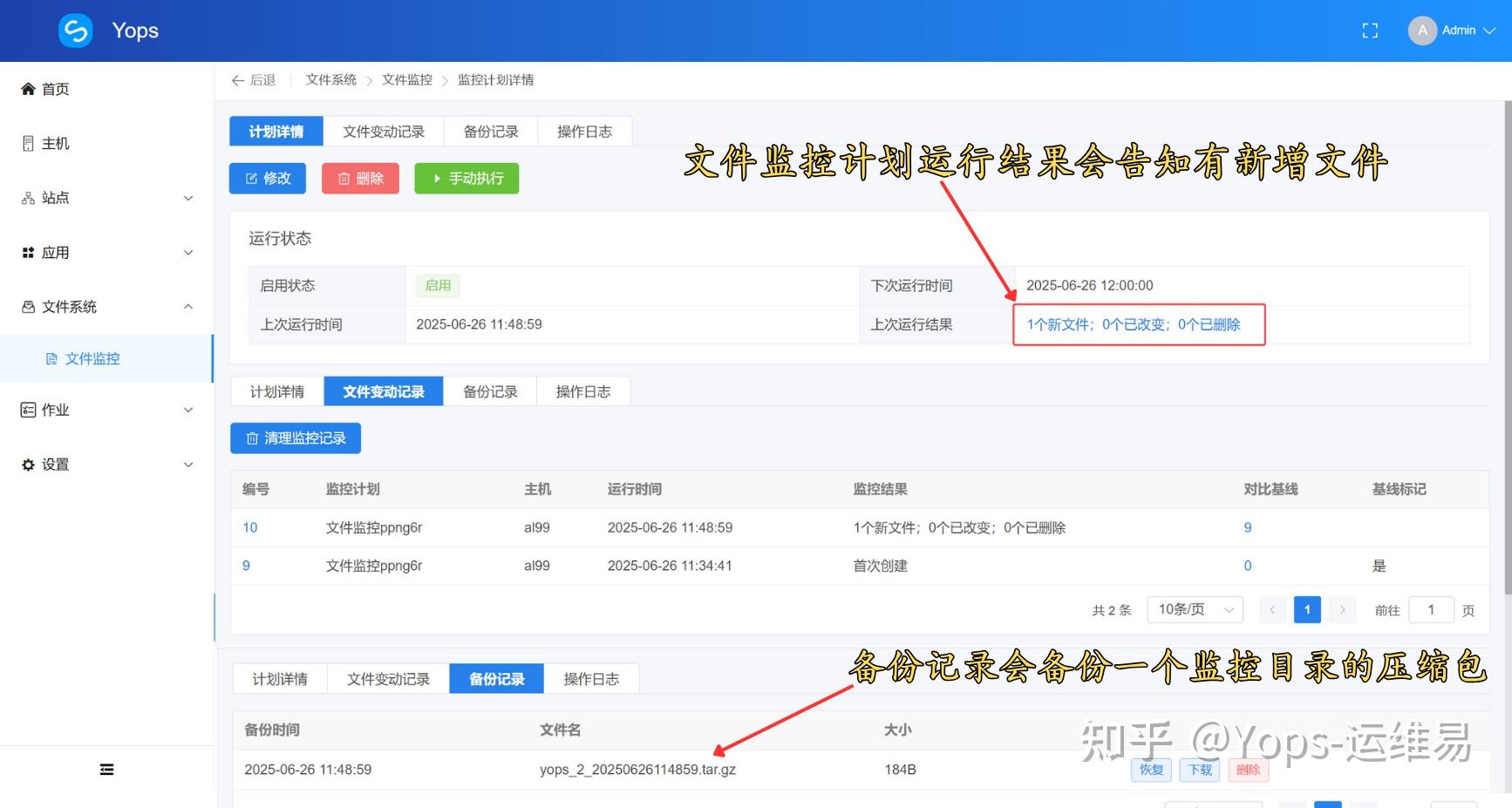Screen dimensions: 1512x808
Task: Click the sidebar collapse icon at bottom
Action: (106, 769)
